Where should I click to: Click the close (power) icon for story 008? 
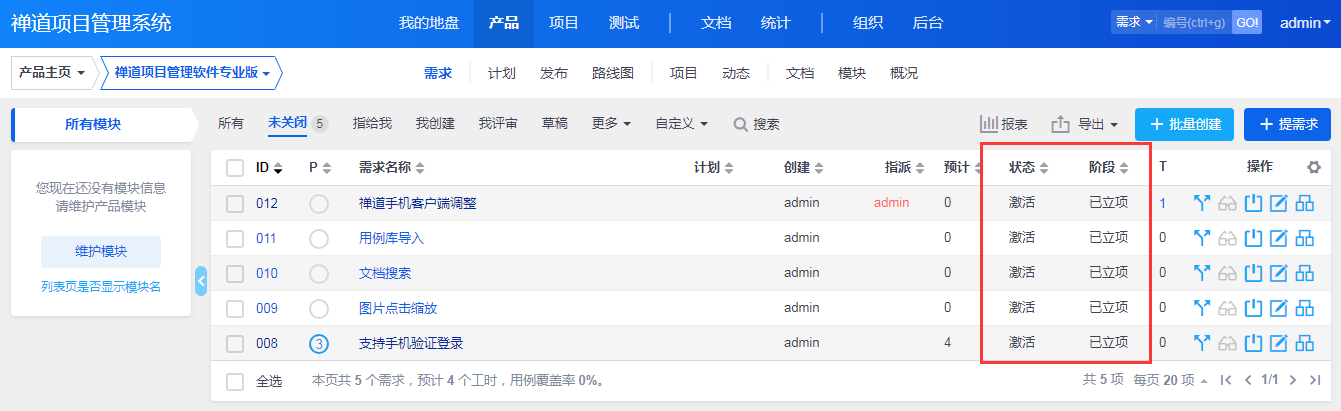[1254, 343]
